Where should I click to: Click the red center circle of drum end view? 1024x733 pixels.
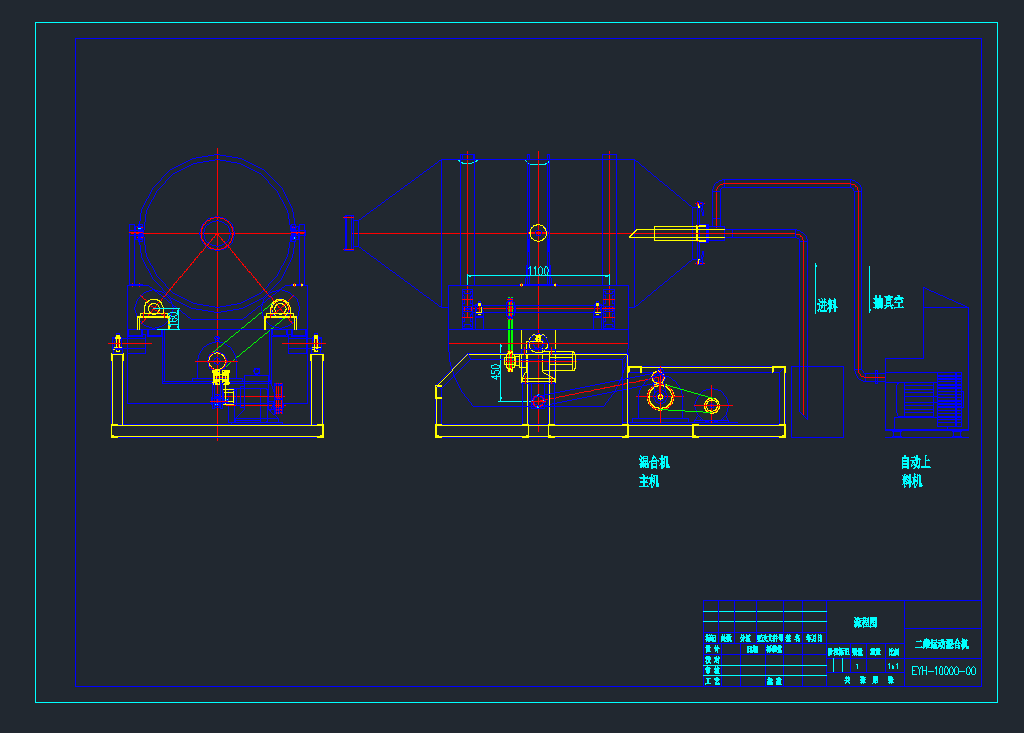[217, 233]
